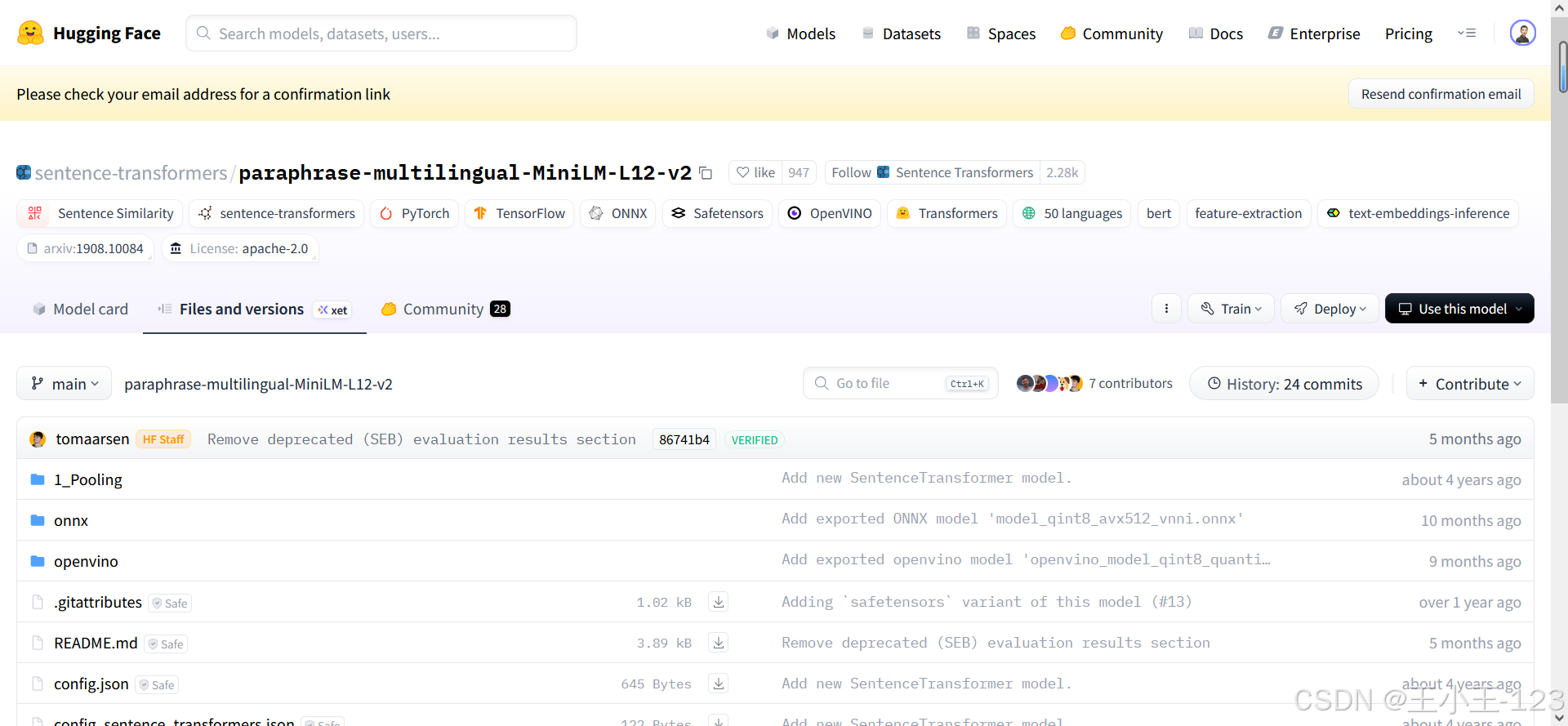This screenshot has height=726, width=1568.
Task: Open the Community tab with 28 discussions
Action: 446,309
